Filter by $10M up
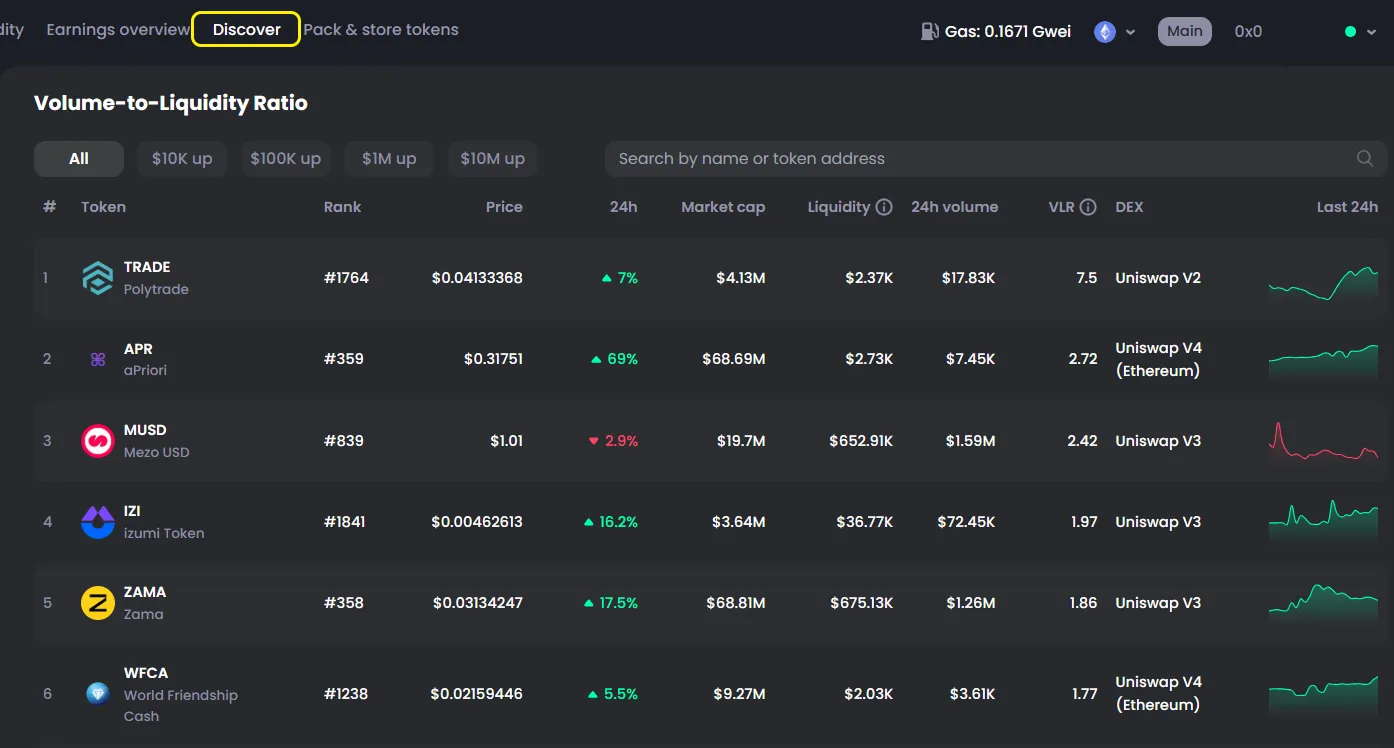 click(492, 158)
